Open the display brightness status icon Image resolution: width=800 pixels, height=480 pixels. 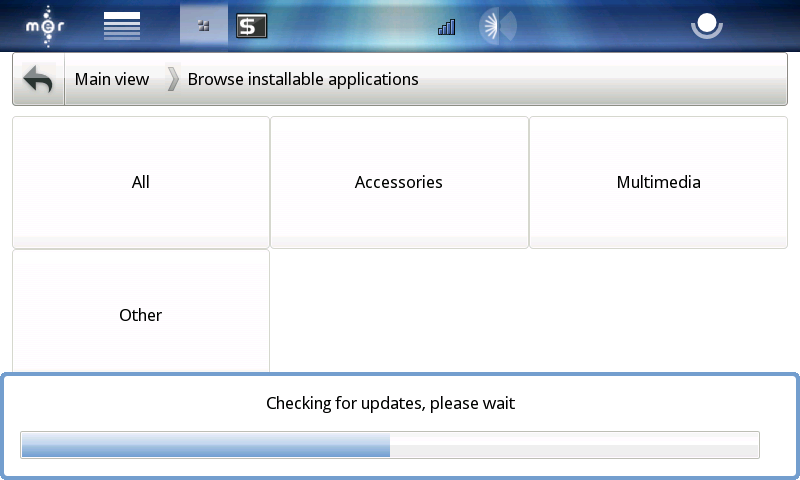[497, 26]
